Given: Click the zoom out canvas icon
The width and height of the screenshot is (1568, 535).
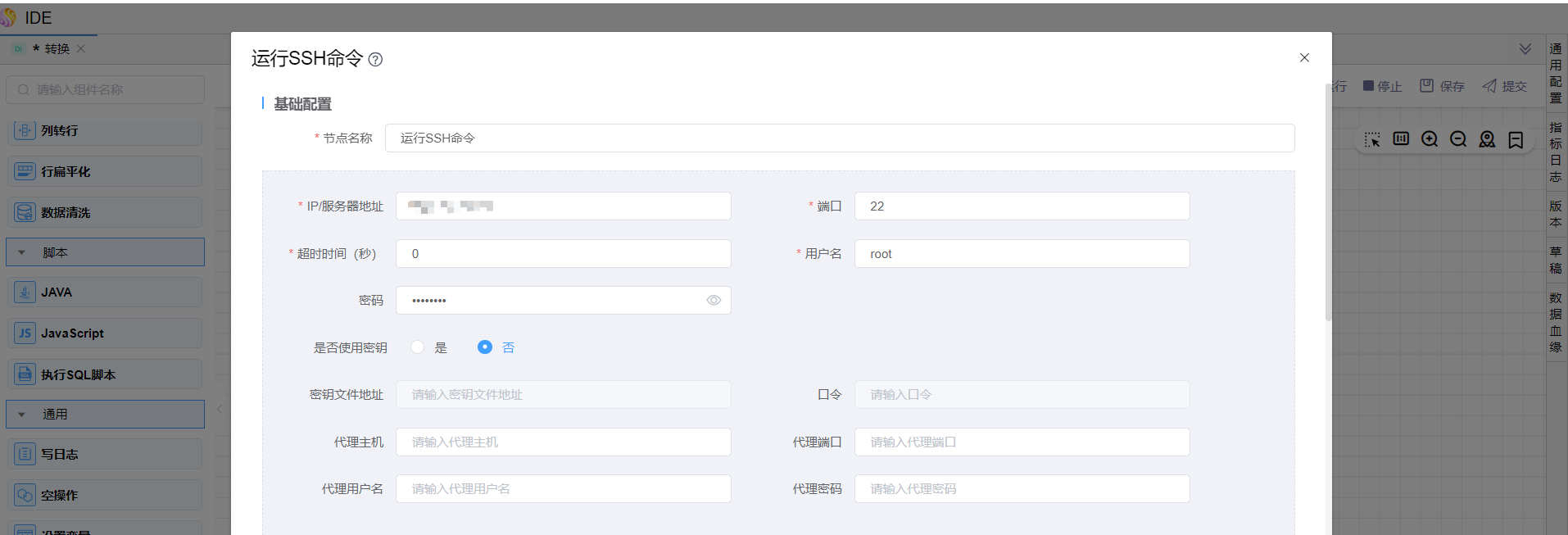Looking at the screenshot, I should click(1458, 139).
